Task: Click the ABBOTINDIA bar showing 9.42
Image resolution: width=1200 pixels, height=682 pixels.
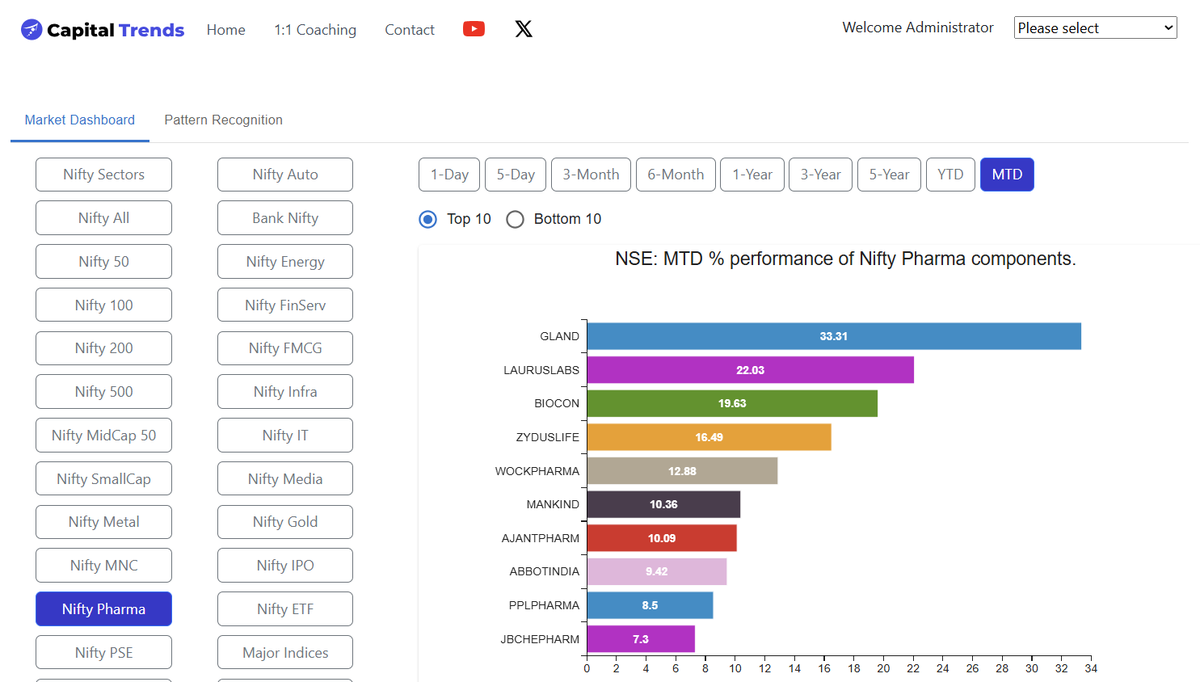Action: pos(656,572)
